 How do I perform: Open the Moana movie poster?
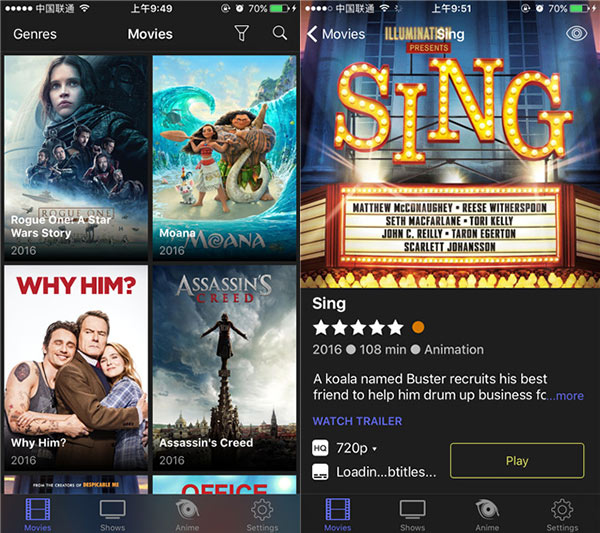click(x=224, y=158)
